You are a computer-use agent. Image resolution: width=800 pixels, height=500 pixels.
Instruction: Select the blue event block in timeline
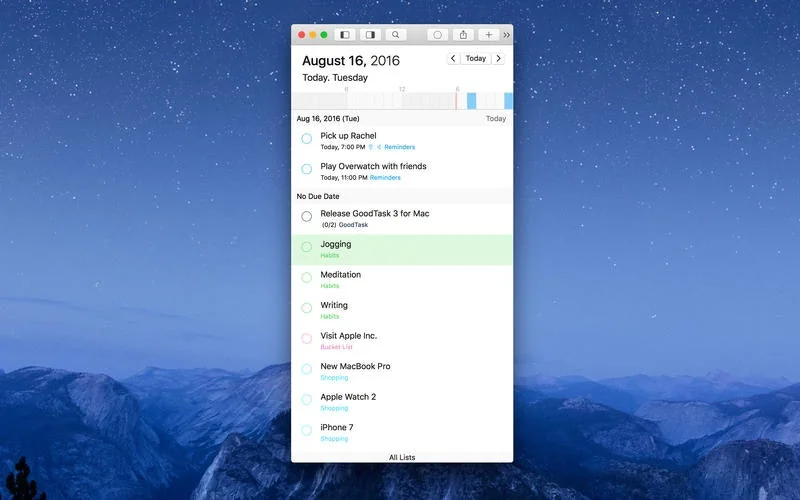471,101
